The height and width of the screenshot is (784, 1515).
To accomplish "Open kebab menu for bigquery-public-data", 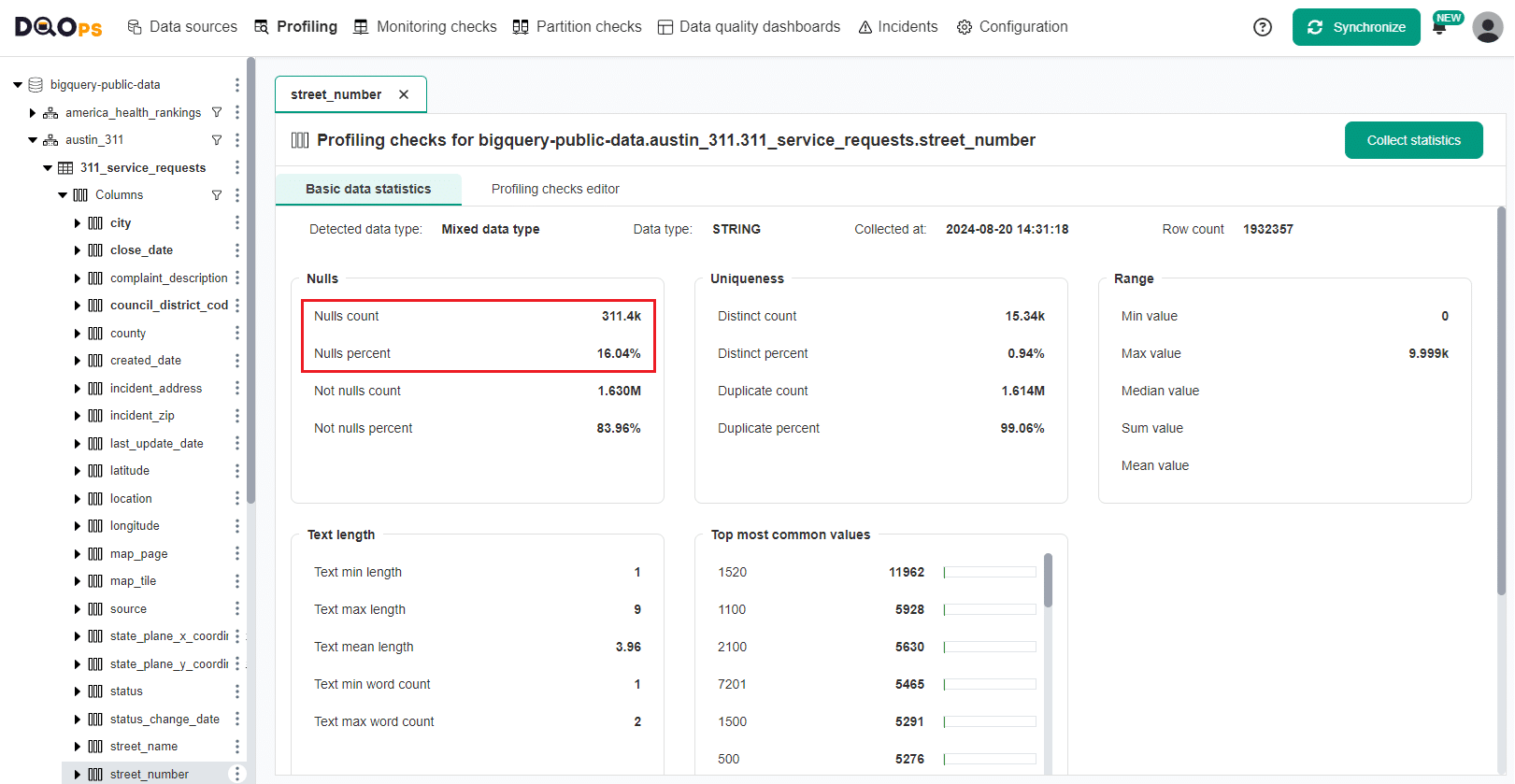I will 236,85.
